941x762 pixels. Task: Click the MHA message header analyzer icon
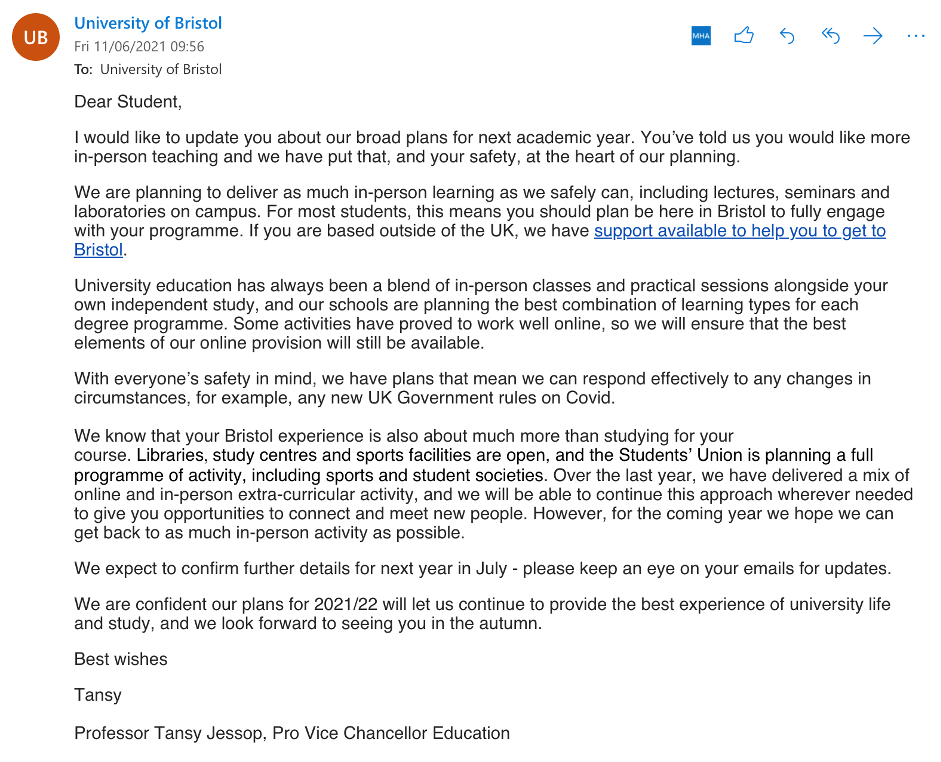(701, 36)
